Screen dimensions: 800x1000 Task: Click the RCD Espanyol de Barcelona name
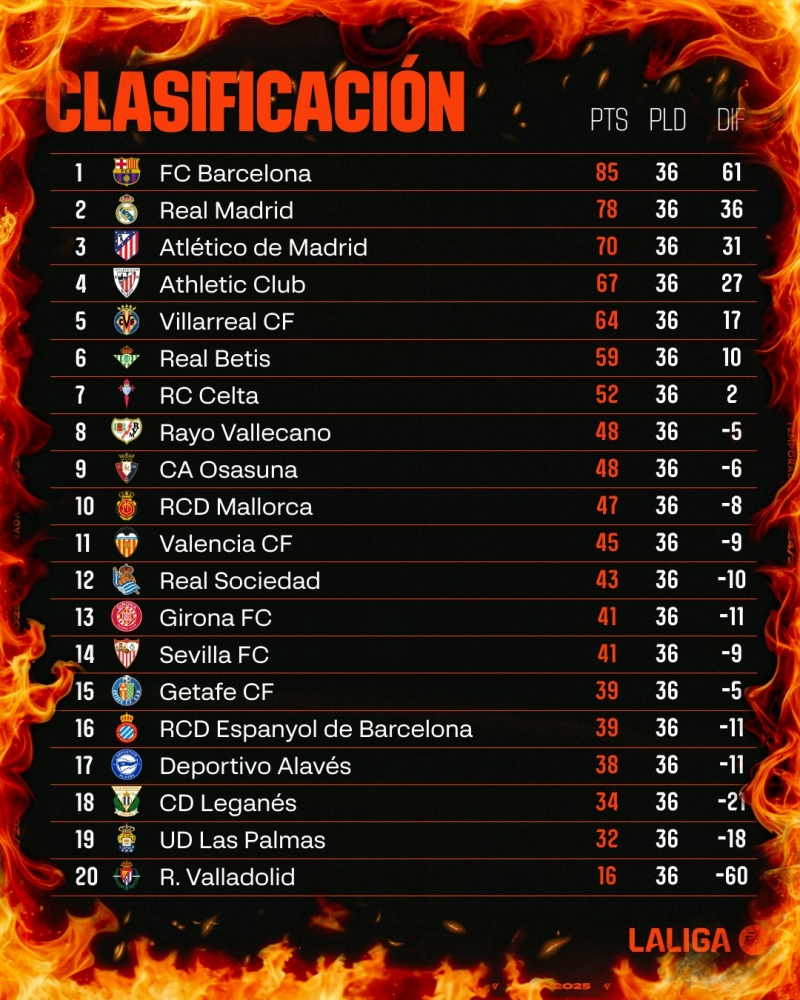click(316, 729)
